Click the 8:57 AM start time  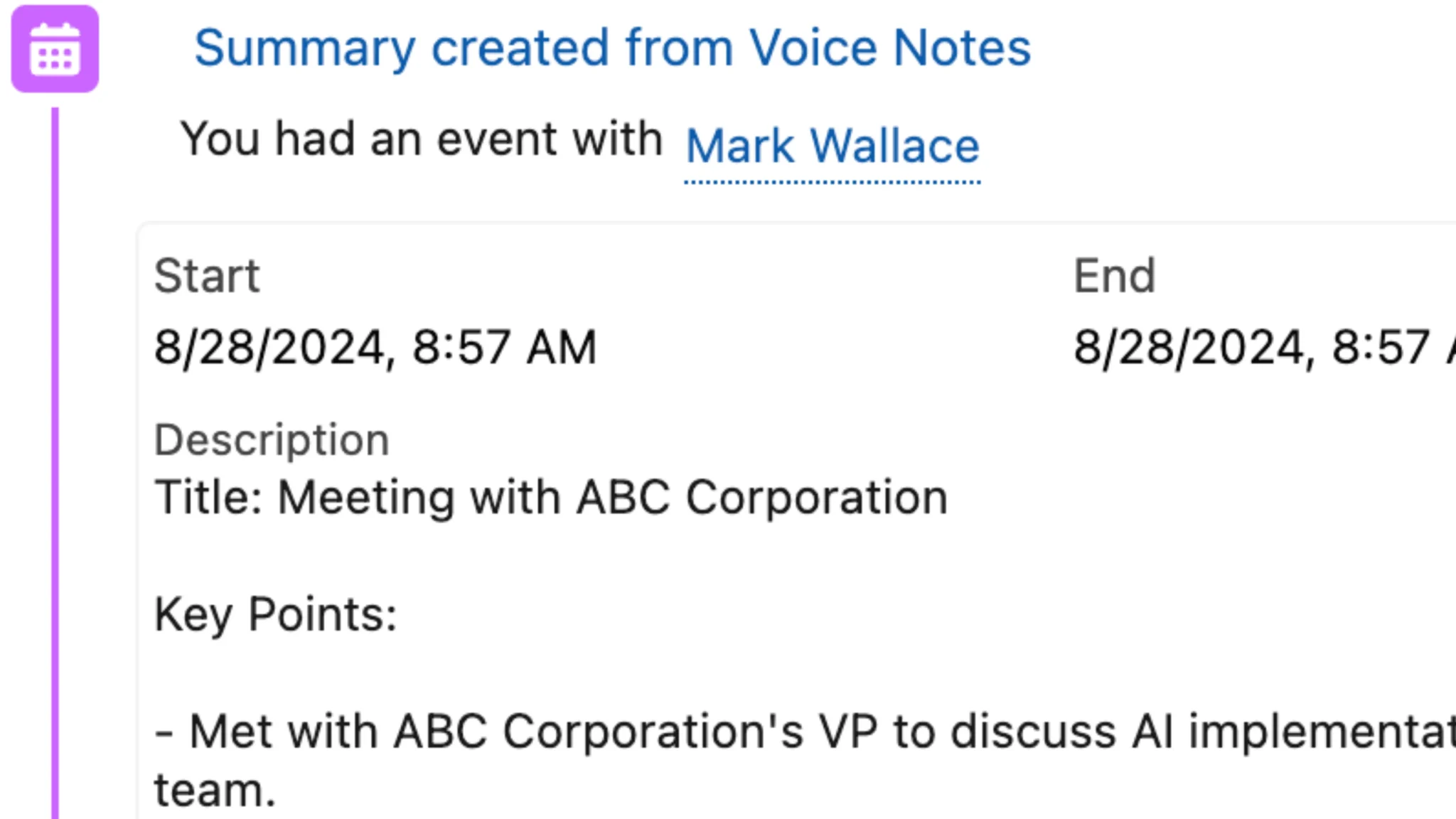tap(505, 348)
